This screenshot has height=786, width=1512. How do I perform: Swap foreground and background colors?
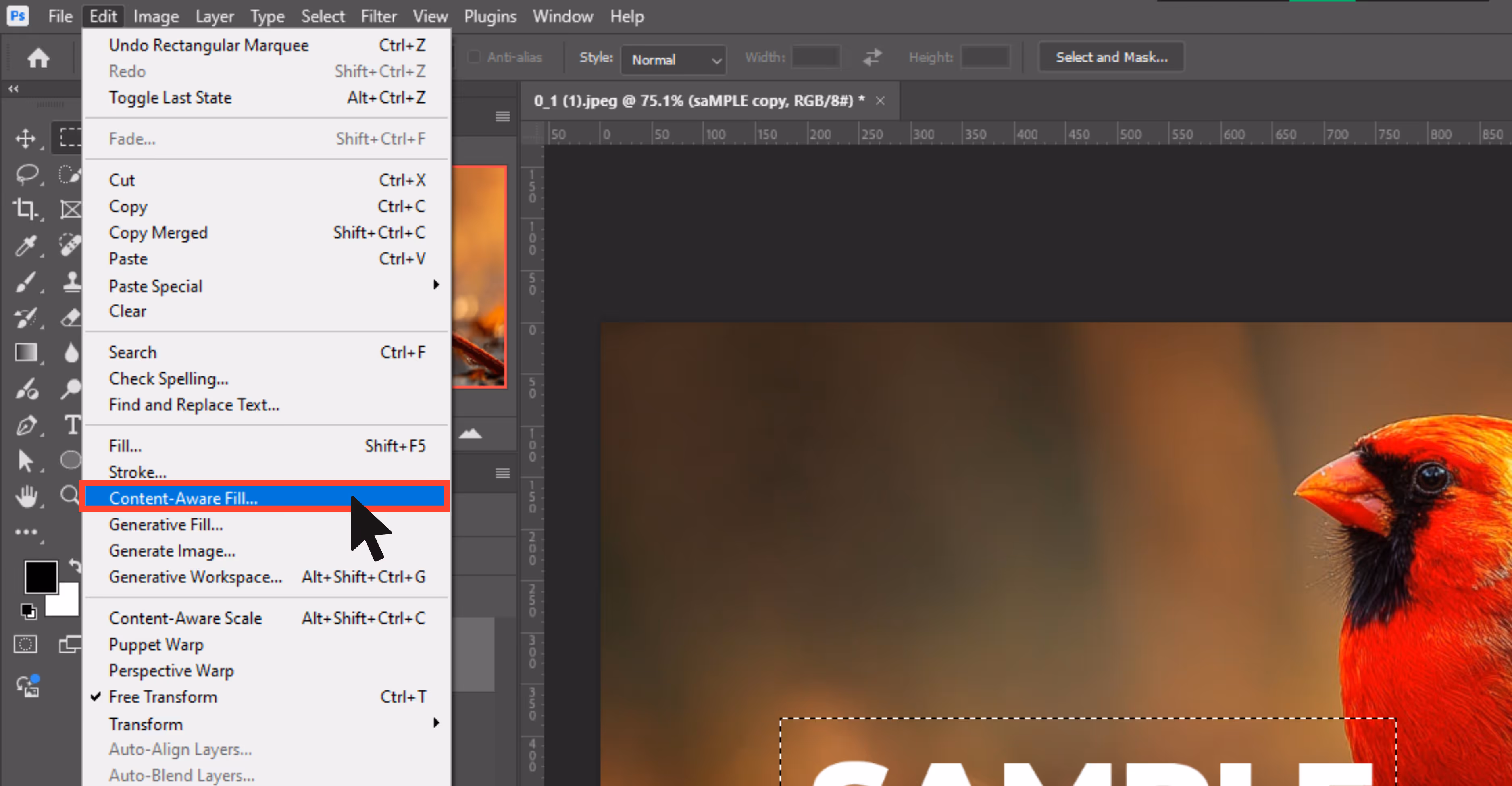[75, 566]
